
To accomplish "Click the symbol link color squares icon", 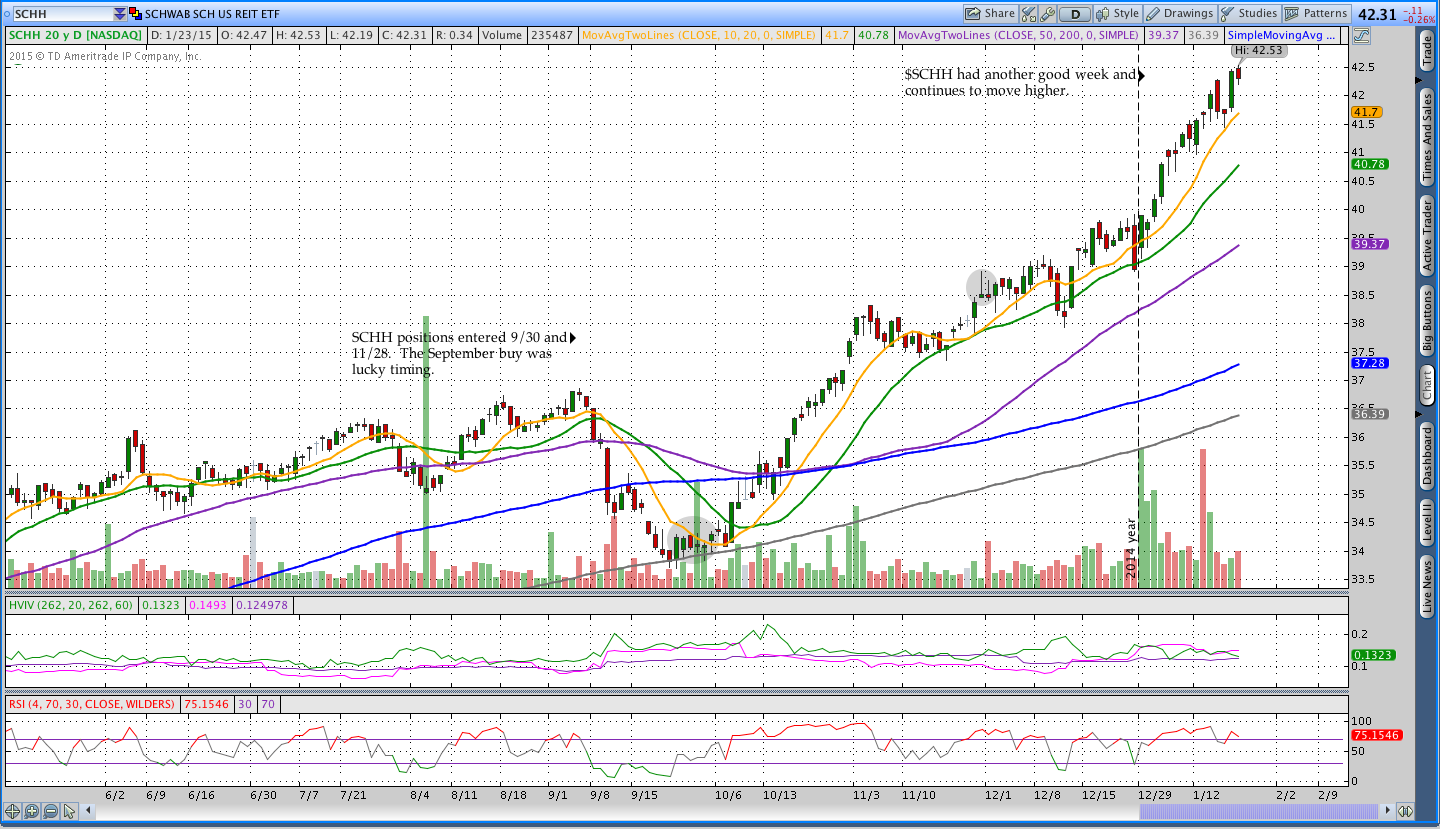I will (x=136, y=14).
